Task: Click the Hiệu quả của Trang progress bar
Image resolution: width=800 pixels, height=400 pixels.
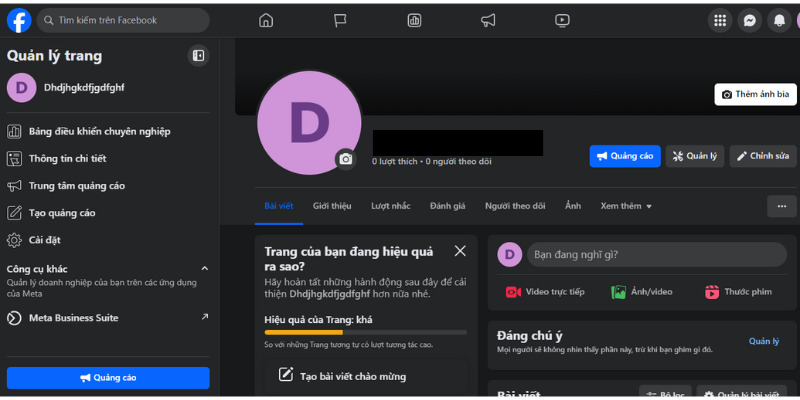Action: pos(365,332)
